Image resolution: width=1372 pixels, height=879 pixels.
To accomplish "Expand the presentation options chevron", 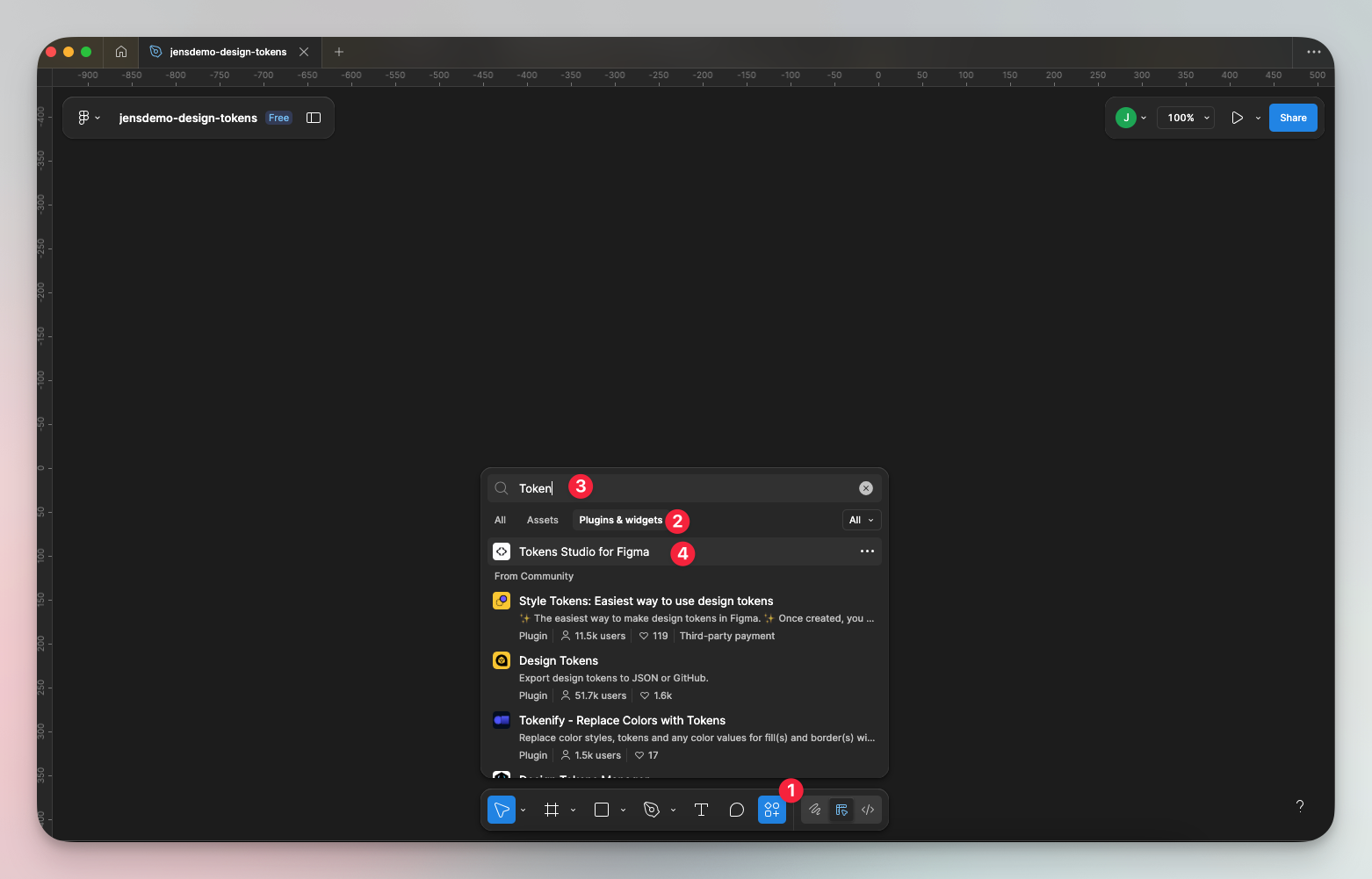I will (x=1258, y=118).
